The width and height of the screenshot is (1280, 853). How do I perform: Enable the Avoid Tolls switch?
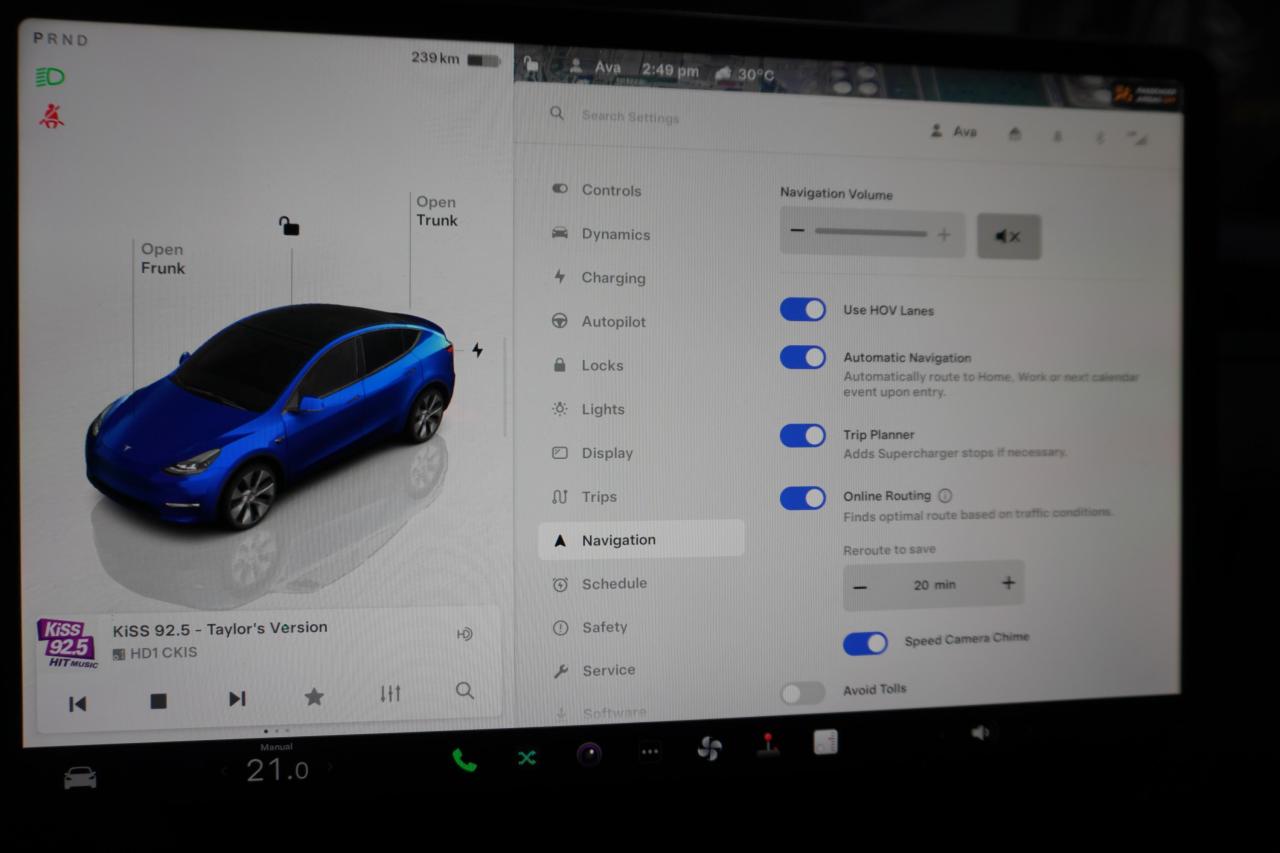click(803, 693)
